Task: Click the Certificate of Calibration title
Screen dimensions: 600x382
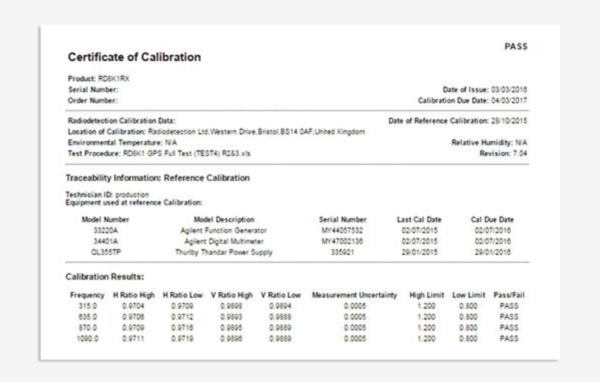Action: click(x=134, y=57)
